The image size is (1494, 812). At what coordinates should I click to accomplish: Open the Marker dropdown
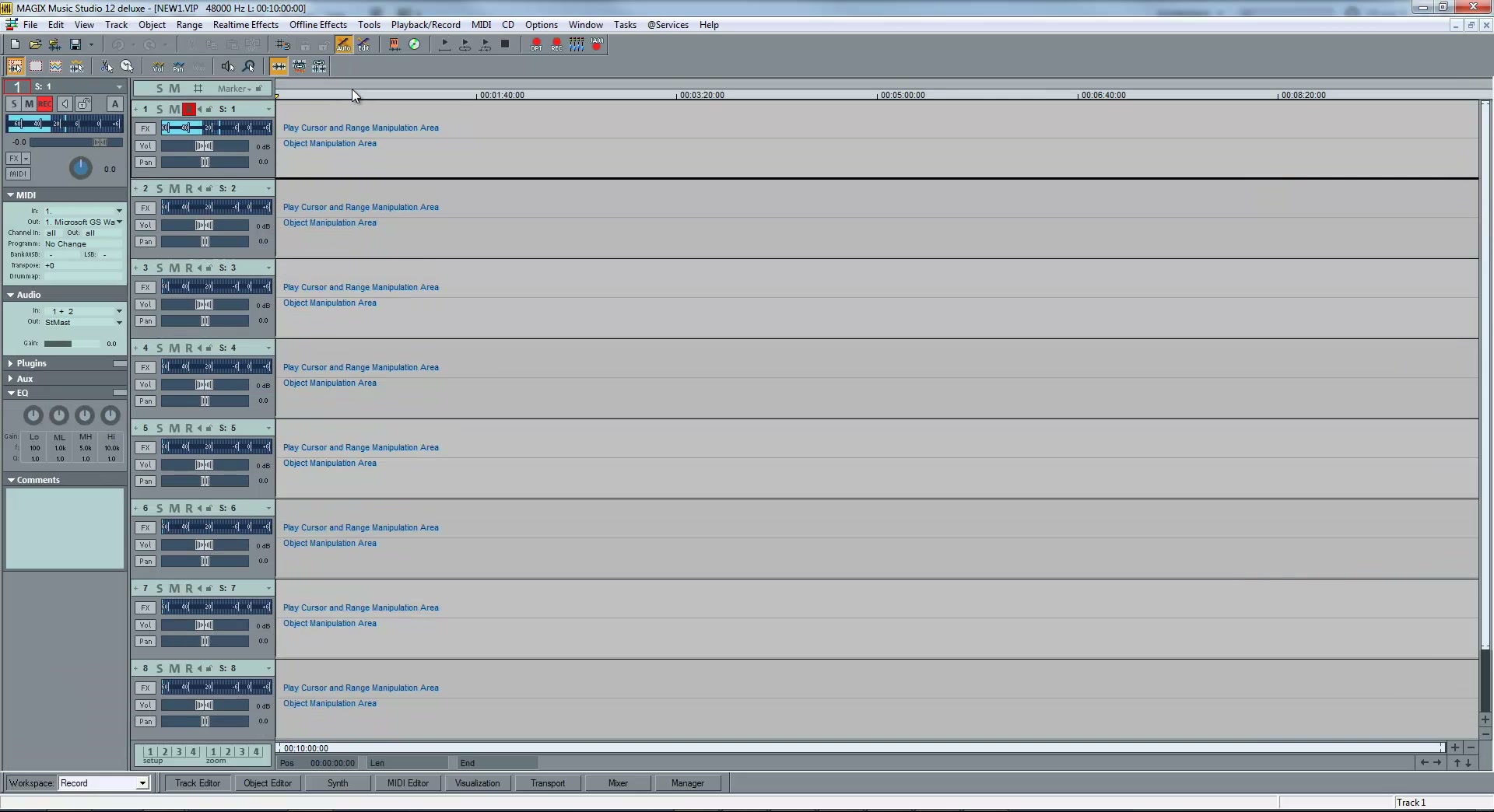coord(234,88)
